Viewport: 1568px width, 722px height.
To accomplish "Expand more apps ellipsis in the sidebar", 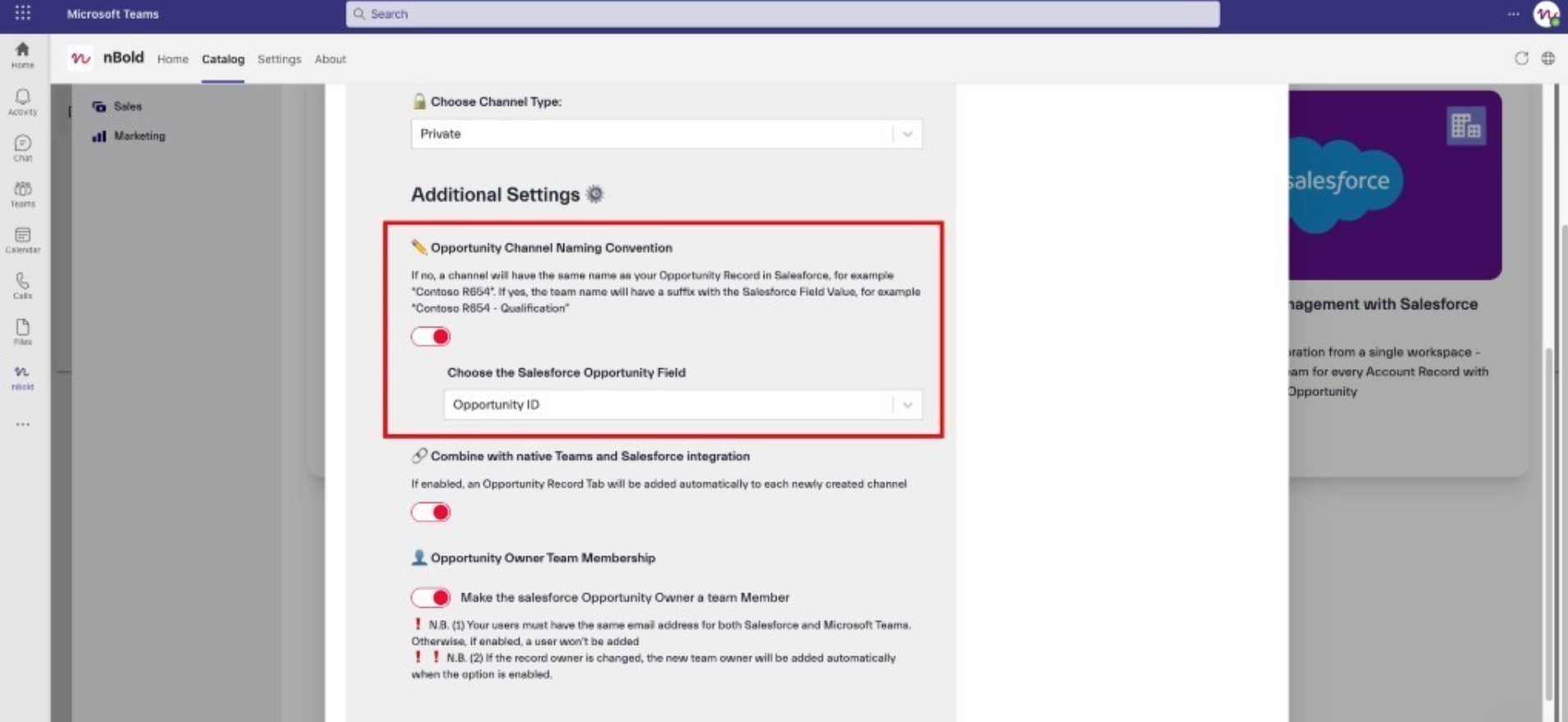I will pyautogui.click(x=22, y=424).
